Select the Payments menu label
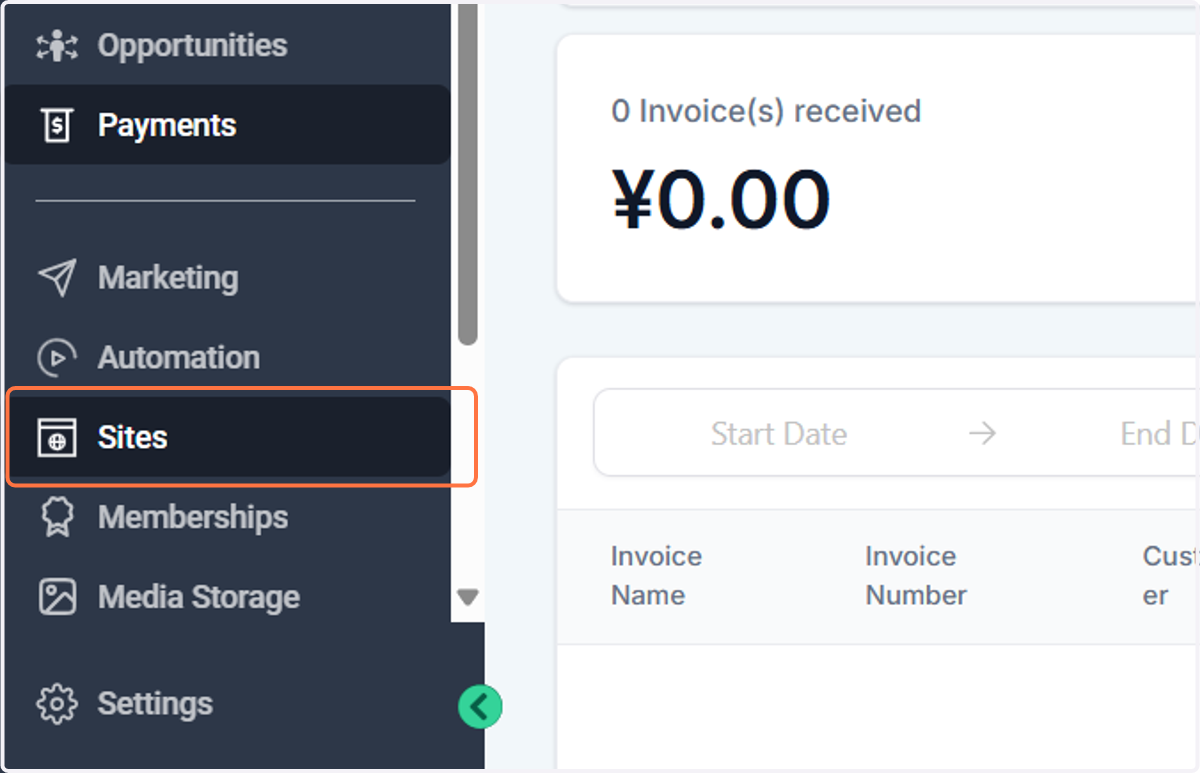This screenshot has height=773, width=1200. click(x=167, y=125)
